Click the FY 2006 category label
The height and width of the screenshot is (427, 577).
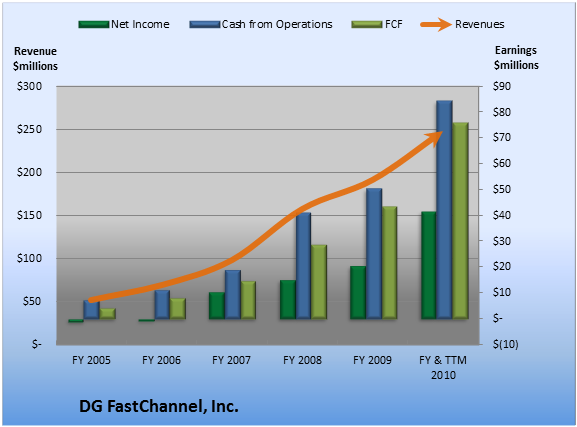(162, 360)
